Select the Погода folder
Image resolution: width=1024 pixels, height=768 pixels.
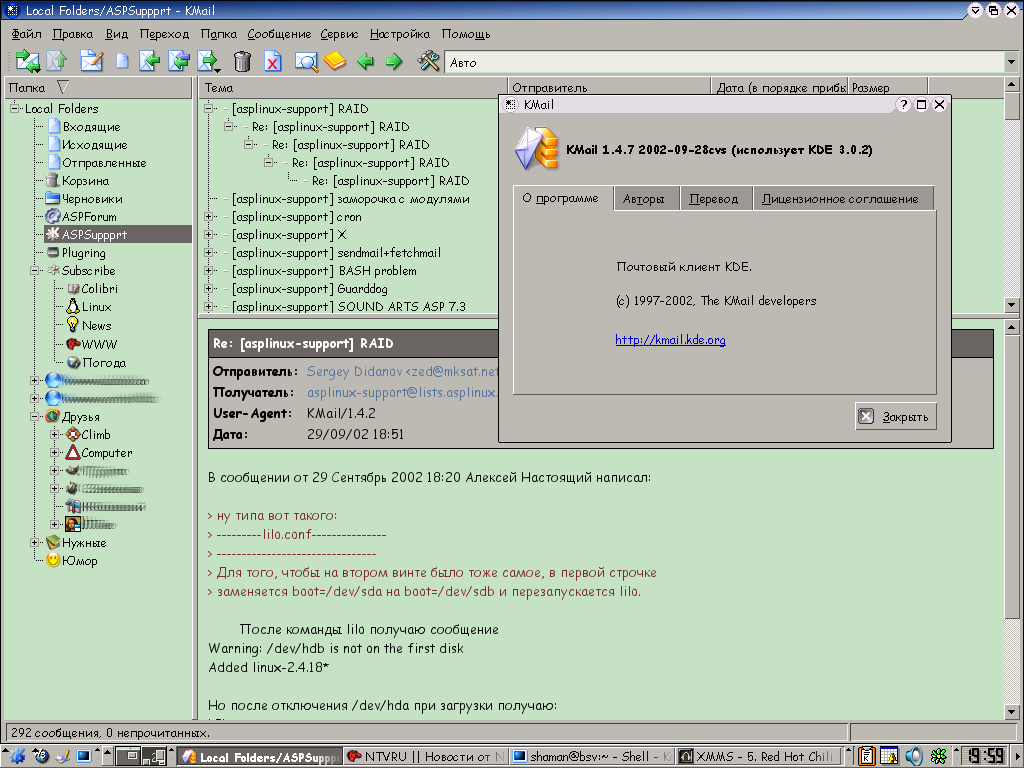(103, 362)
